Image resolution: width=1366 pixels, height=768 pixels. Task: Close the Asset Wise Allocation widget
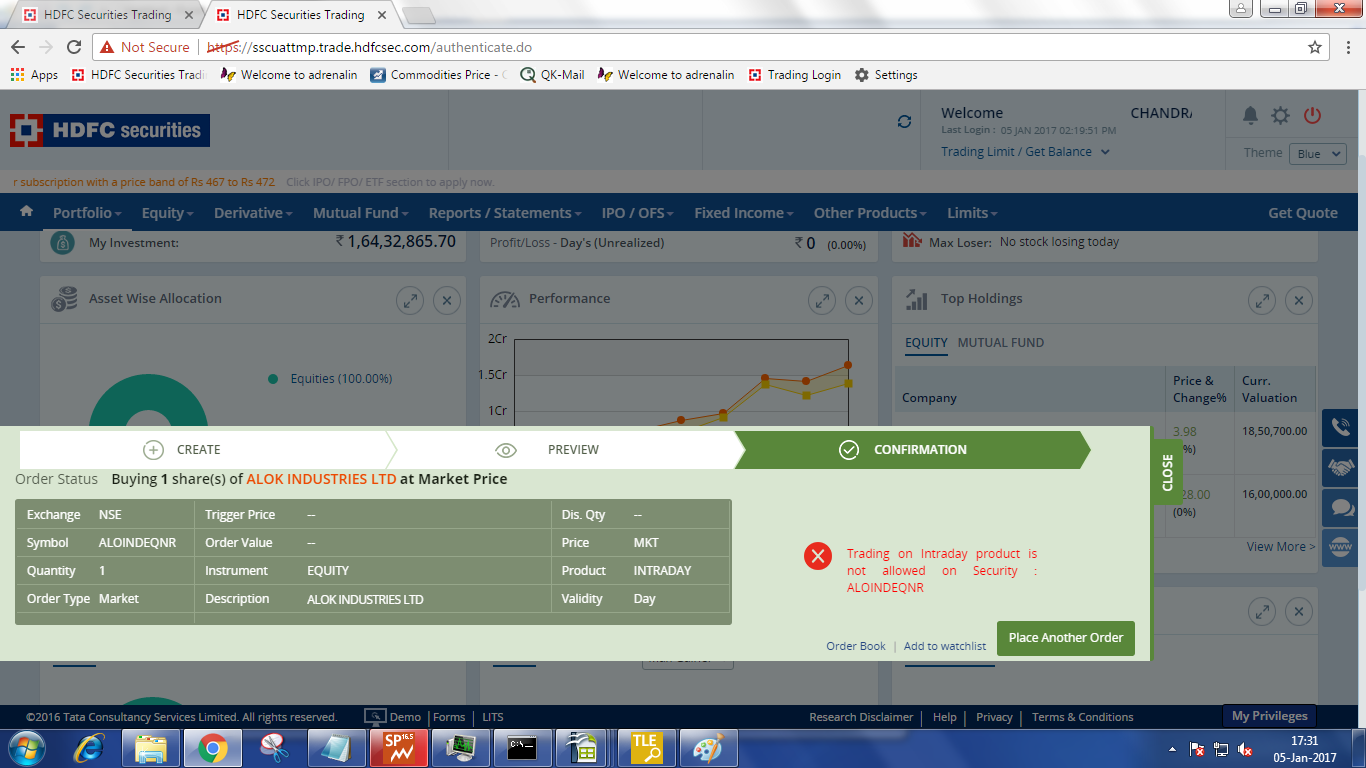(447, 299)
